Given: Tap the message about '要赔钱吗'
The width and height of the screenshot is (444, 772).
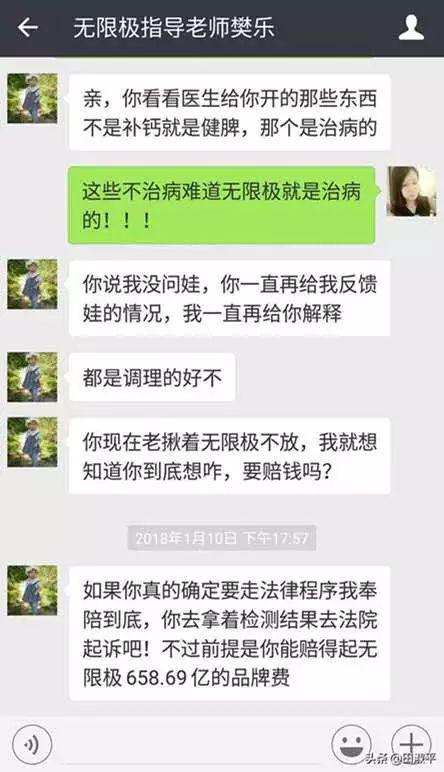Looking at the screenshot, I should 229,456.
